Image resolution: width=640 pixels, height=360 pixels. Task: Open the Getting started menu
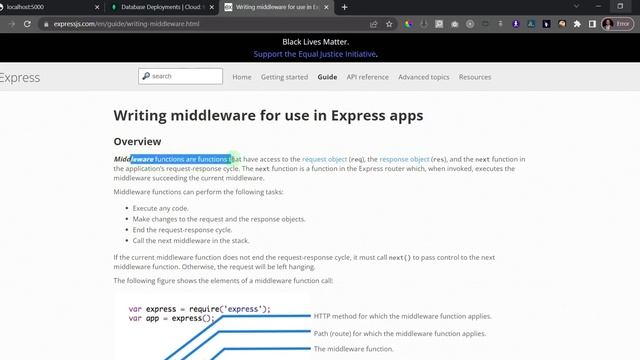[x=284, y=77]
